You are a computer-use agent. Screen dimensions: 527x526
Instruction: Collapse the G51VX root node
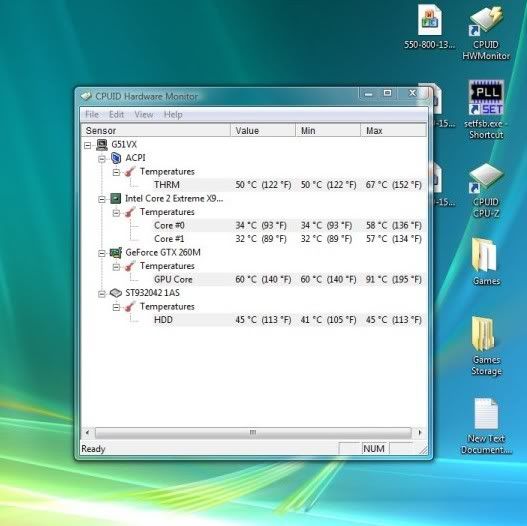pyautogui.click(x=88, y=146)
